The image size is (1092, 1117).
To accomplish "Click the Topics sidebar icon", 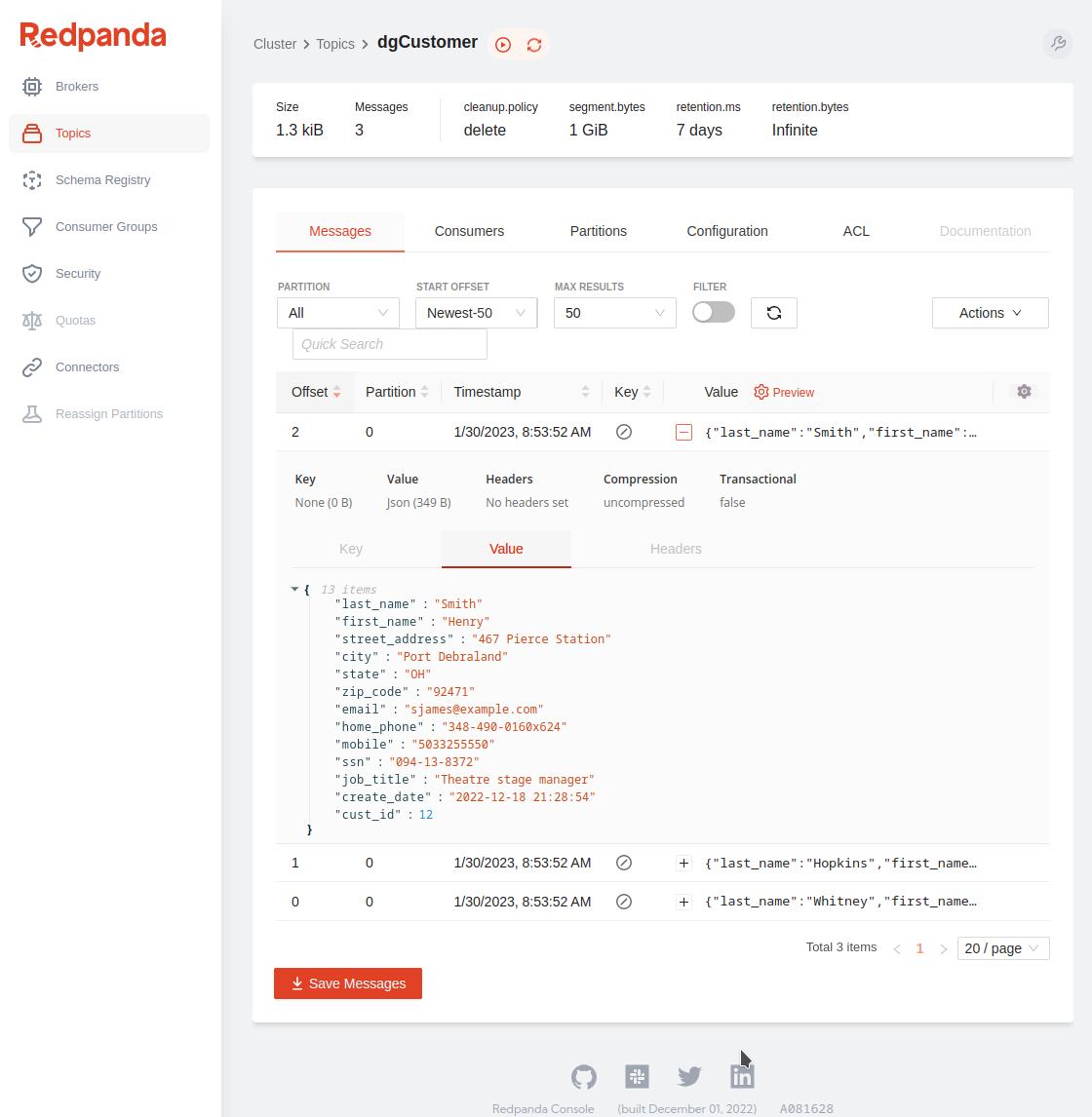I will click(x=32, y=134).
